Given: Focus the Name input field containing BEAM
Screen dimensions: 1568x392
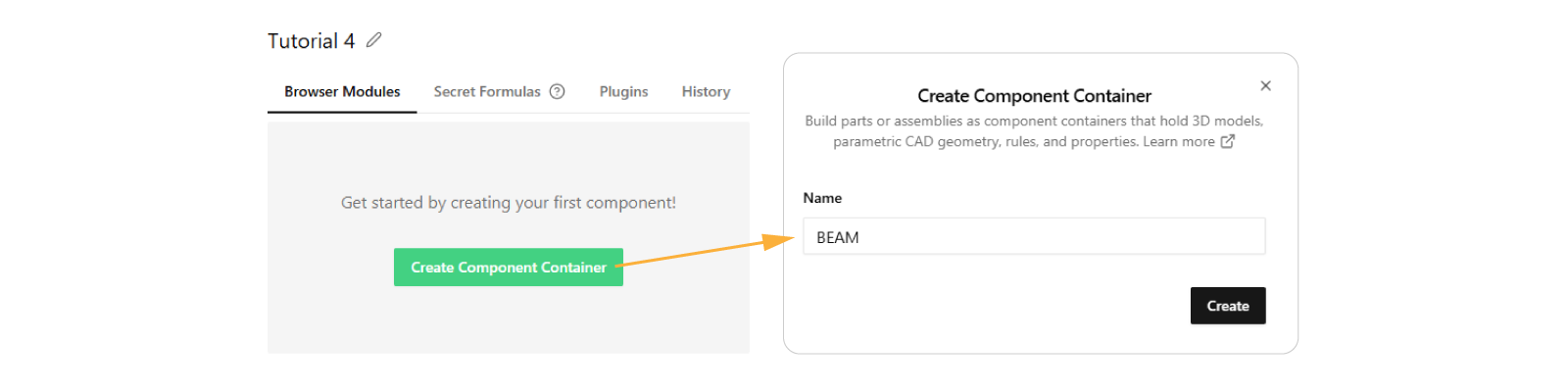Looking at the screenshot, I should point(1034,237).
